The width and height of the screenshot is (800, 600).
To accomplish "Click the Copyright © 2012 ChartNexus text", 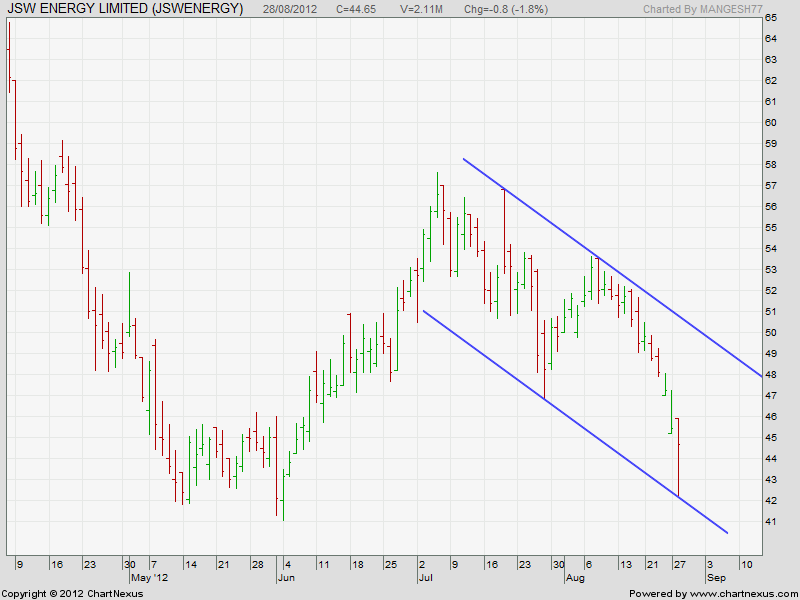I will click(72, 594).
